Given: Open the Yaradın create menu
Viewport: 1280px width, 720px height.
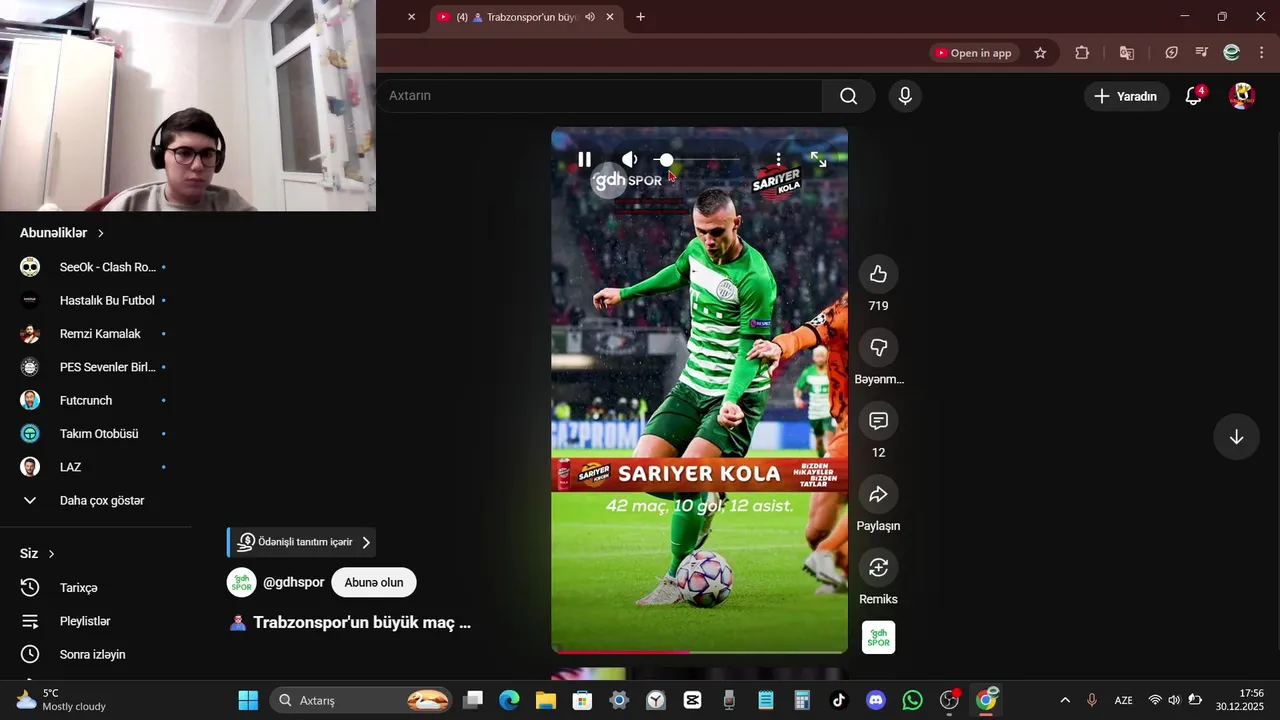Looking at the screenshot, I should (x=1126, y=96).
